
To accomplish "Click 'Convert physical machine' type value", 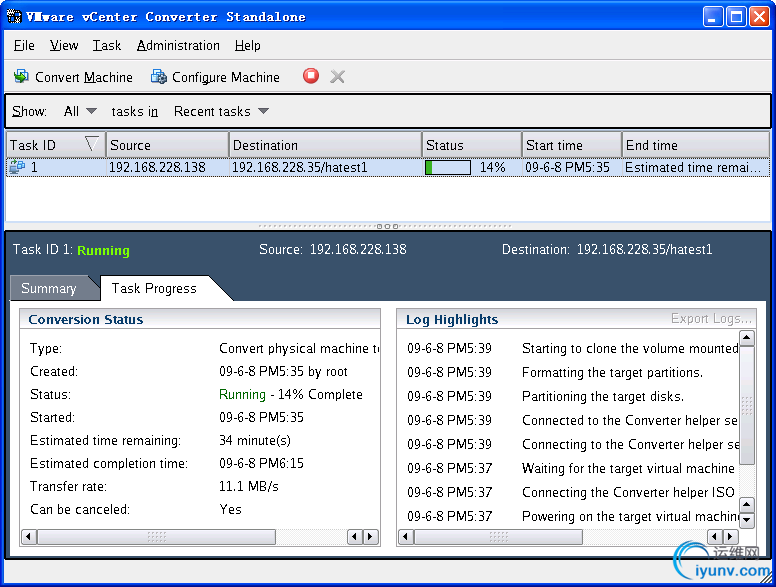I will pos(299,348).
